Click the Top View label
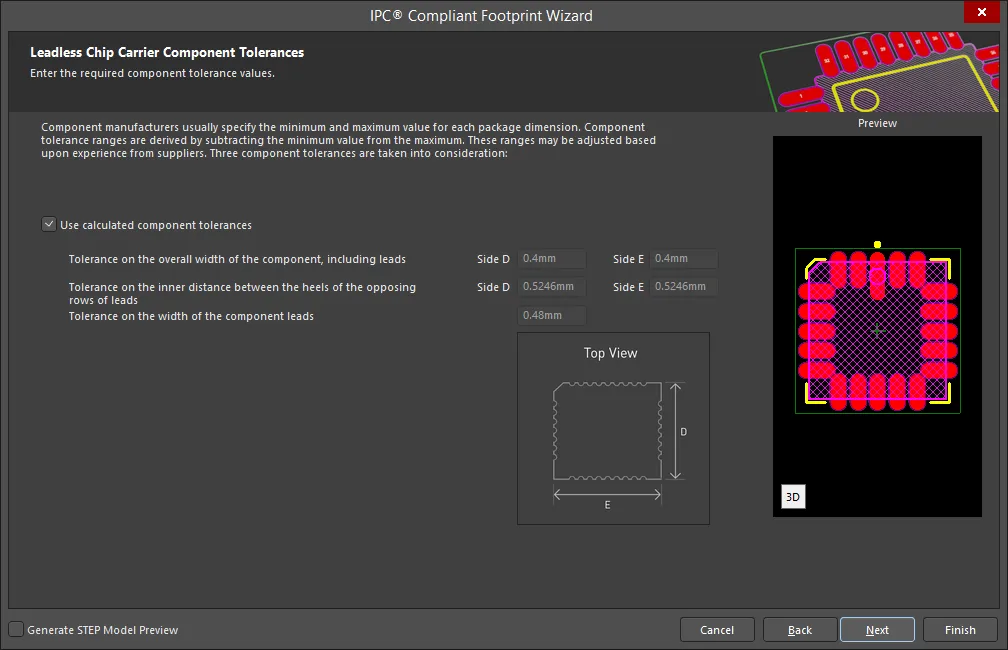This screenshot has height=650, width=1008. (x=611, y=353)
